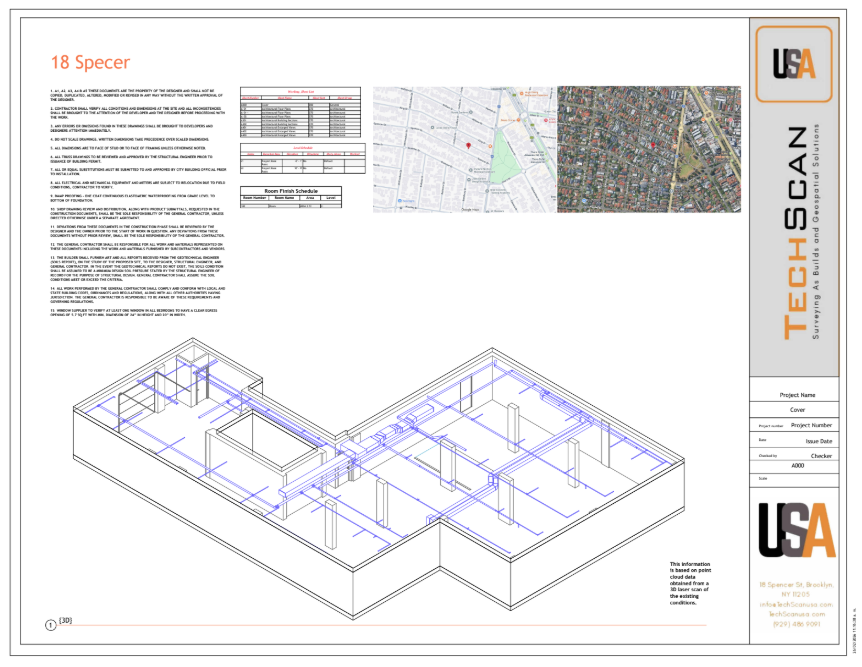Click the A000 sheet number

click(x=797, y=466)
